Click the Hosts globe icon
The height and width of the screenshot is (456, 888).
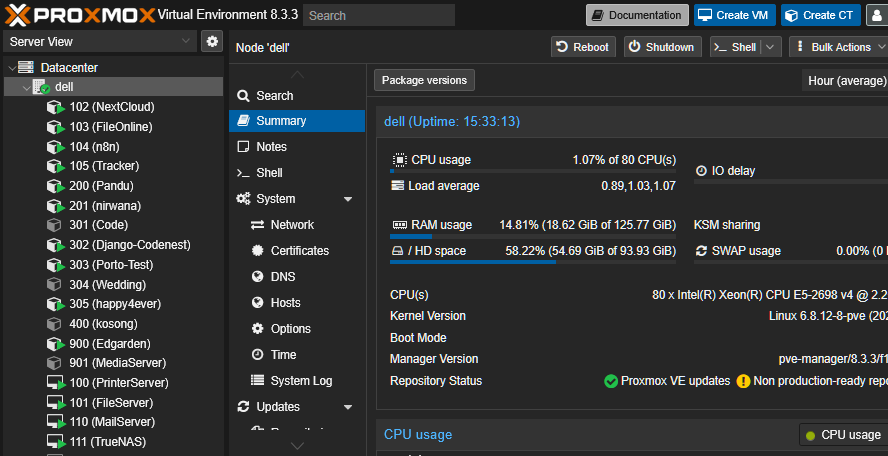click(x=258, y=302)
